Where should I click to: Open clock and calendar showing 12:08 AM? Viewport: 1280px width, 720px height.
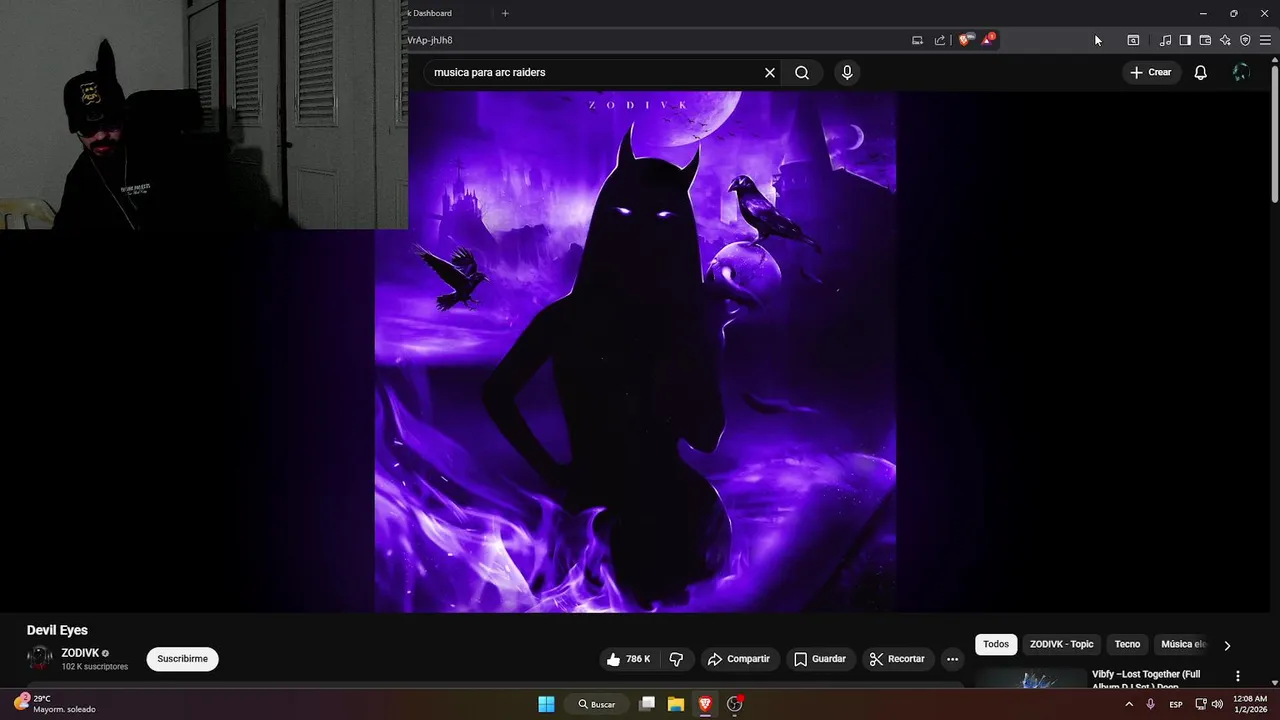pos(1250,704)
